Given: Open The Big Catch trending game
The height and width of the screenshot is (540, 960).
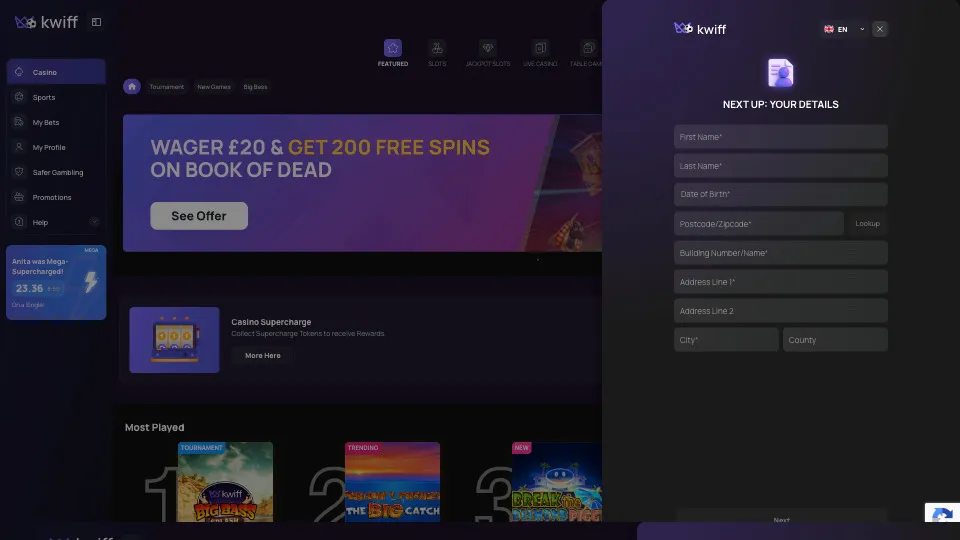Looking at the screenshot, I should [x=392, y=482].
